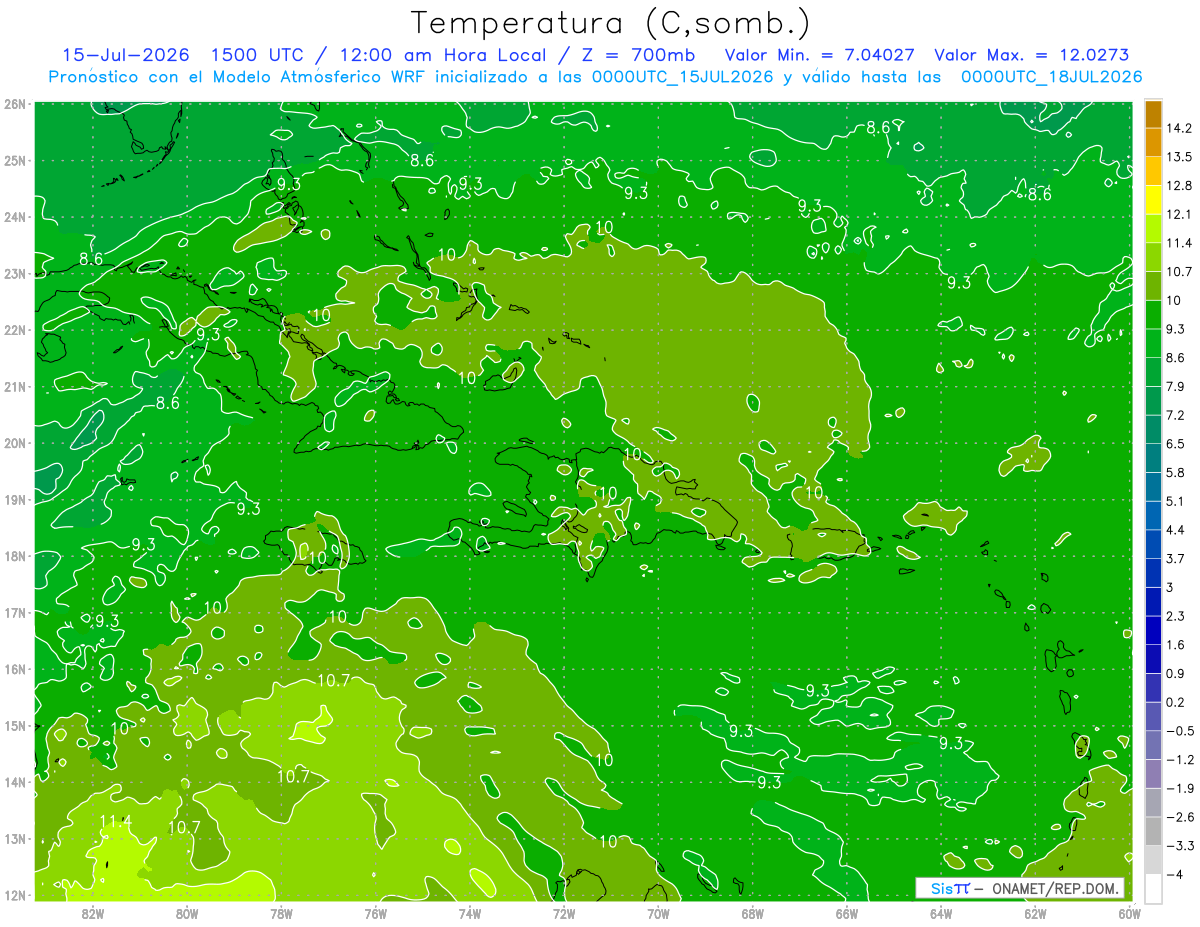The image size is (1200, 927).
Task: Click the 22N latitude axis label
Action: click(x=14, y=330)
